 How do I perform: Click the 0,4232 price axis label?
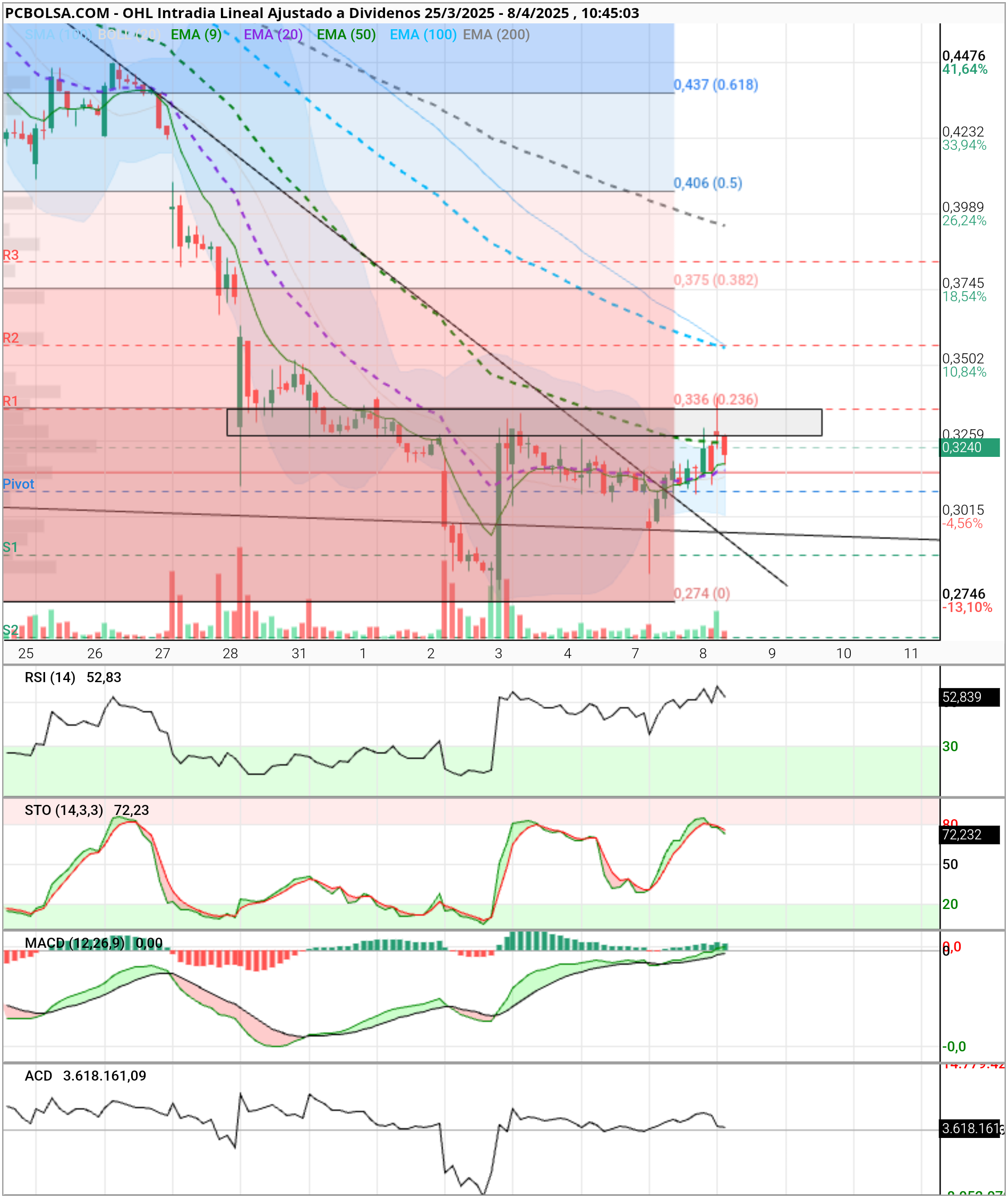(x=963, y=132)
